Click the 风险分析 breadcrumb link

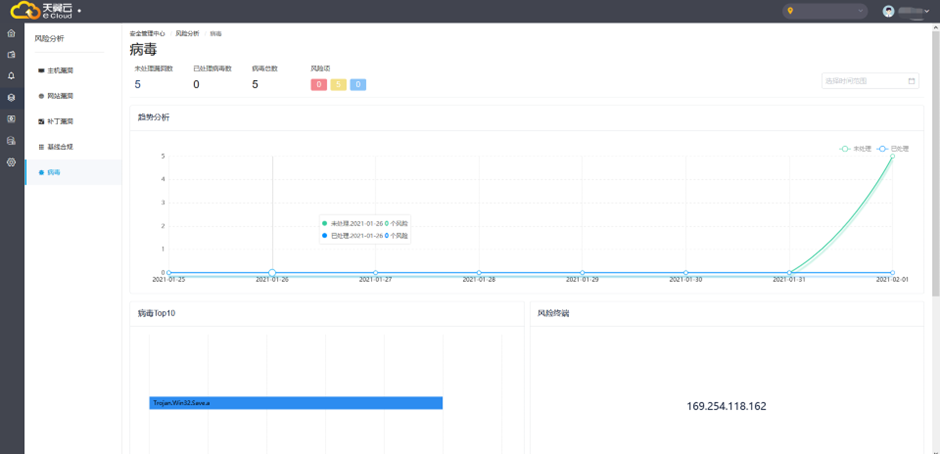[x=187, y=33]
